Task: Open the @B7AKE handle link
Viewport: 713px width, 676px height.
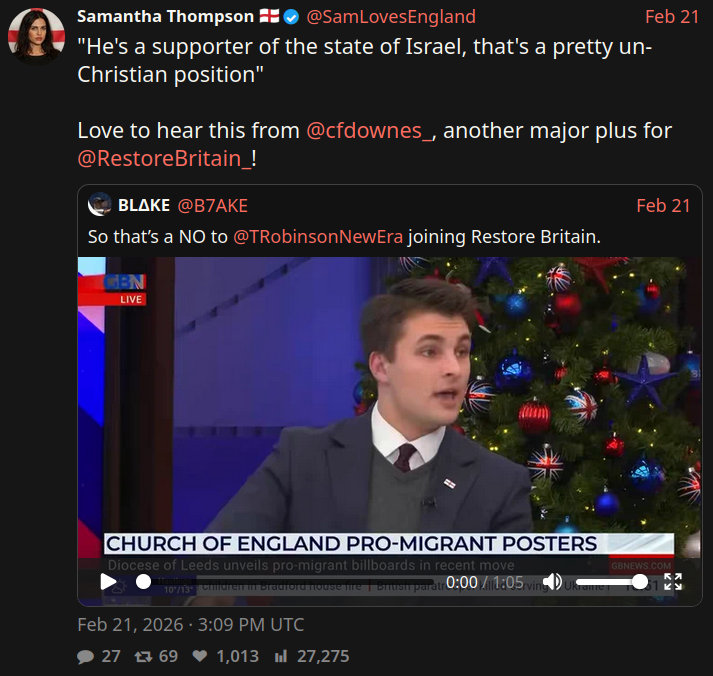Action: pyautogui.click(x=212, y=206)
